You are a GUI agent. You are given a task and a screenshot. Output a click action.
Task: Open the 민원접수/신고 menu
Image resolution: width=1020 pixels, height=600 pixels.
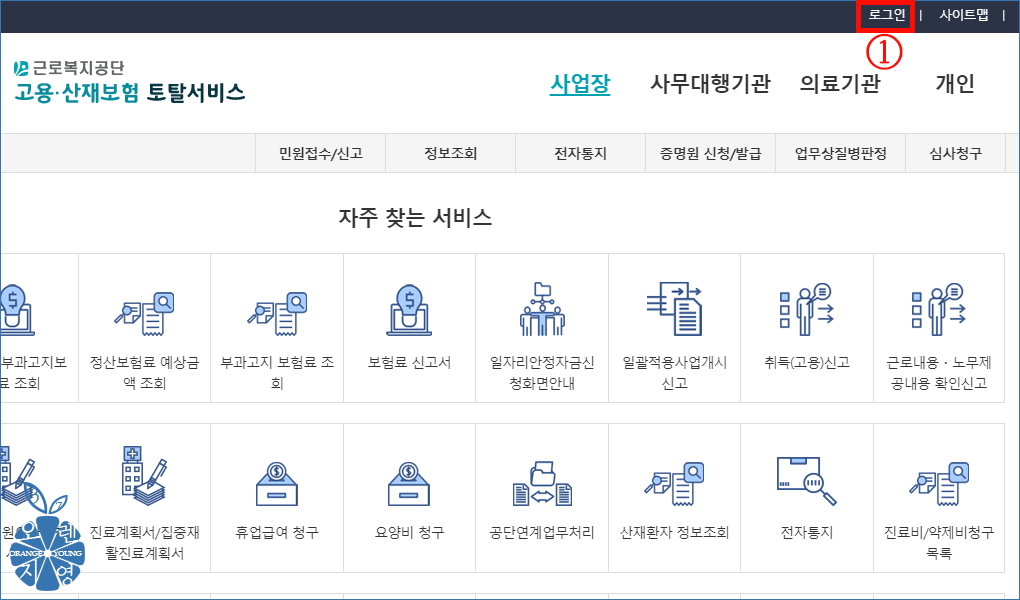(x=321, y=154)
